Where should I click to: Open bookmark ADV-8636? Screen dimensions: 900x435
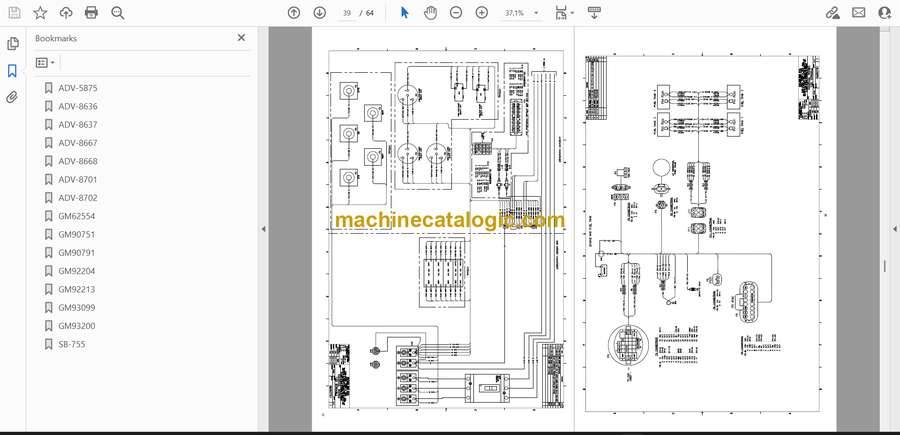(77, 106)
